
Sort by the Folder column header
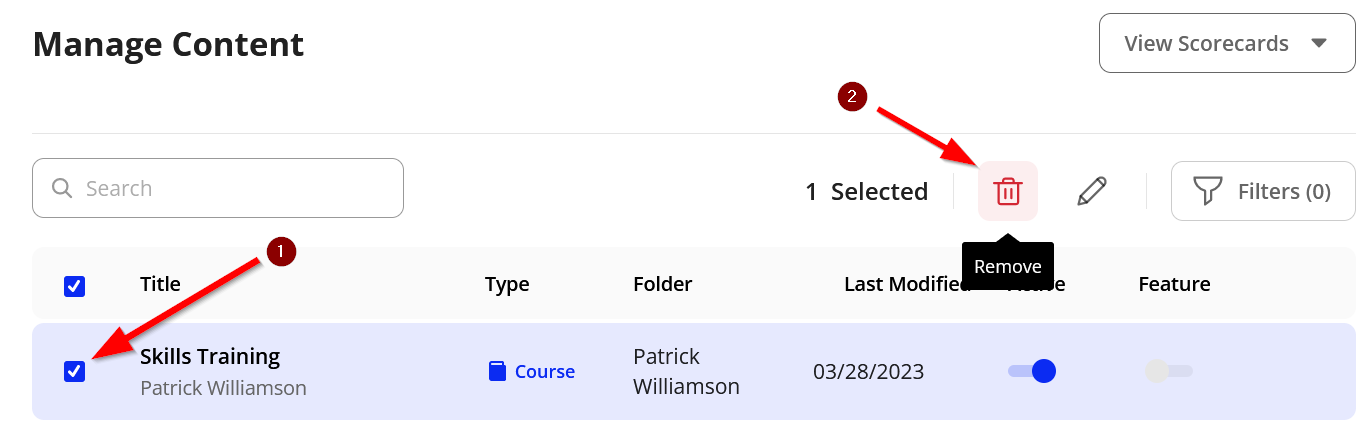(x=662, y=284)
